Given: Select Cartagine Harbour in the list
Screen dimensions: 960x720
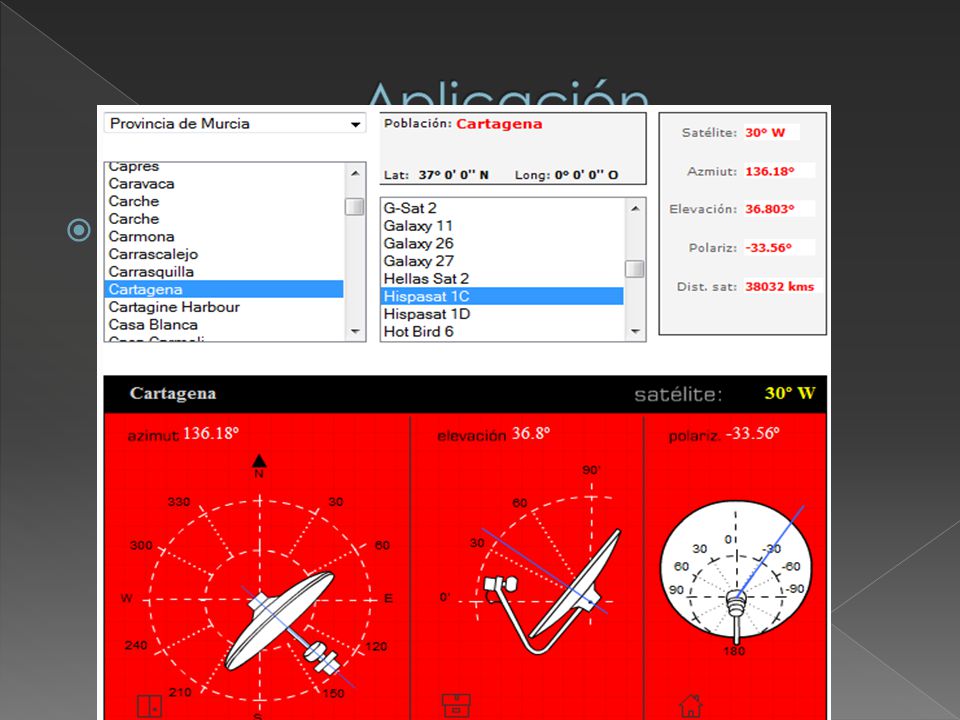Looking at the screenshot, I should click(223, 307).
